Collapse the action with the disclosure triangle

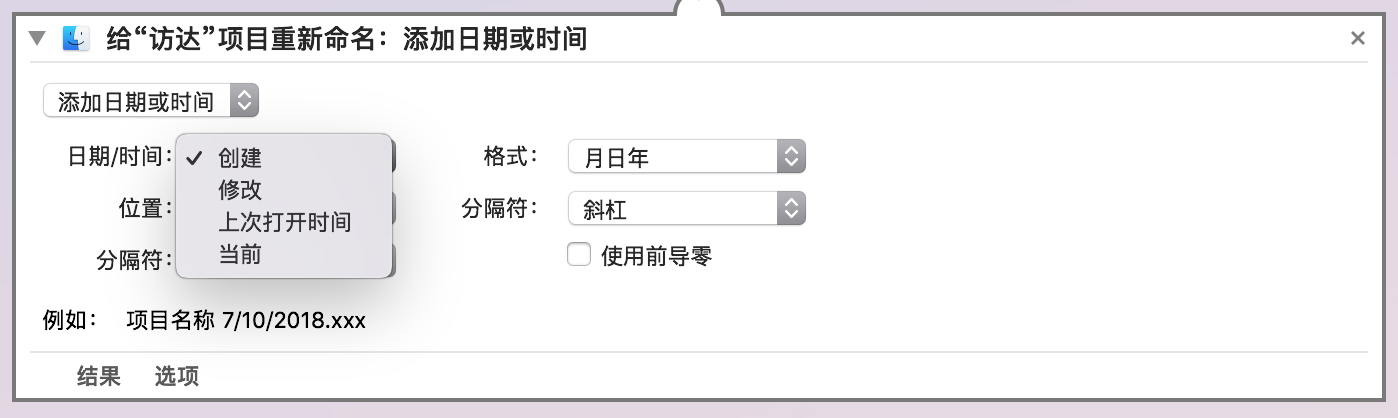tap(38, 39)
